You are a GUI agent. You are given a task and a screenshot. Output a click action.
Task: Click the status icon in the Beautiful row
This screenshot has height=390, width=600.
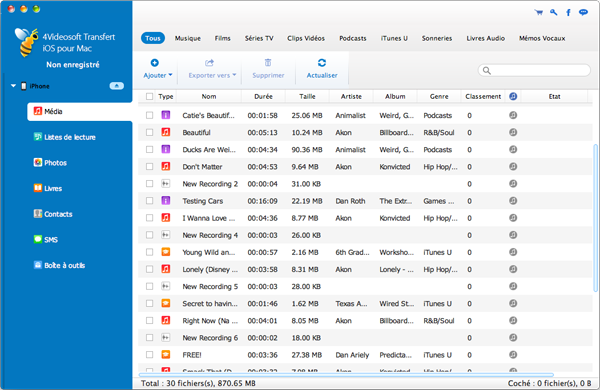[x=513, y=132]
